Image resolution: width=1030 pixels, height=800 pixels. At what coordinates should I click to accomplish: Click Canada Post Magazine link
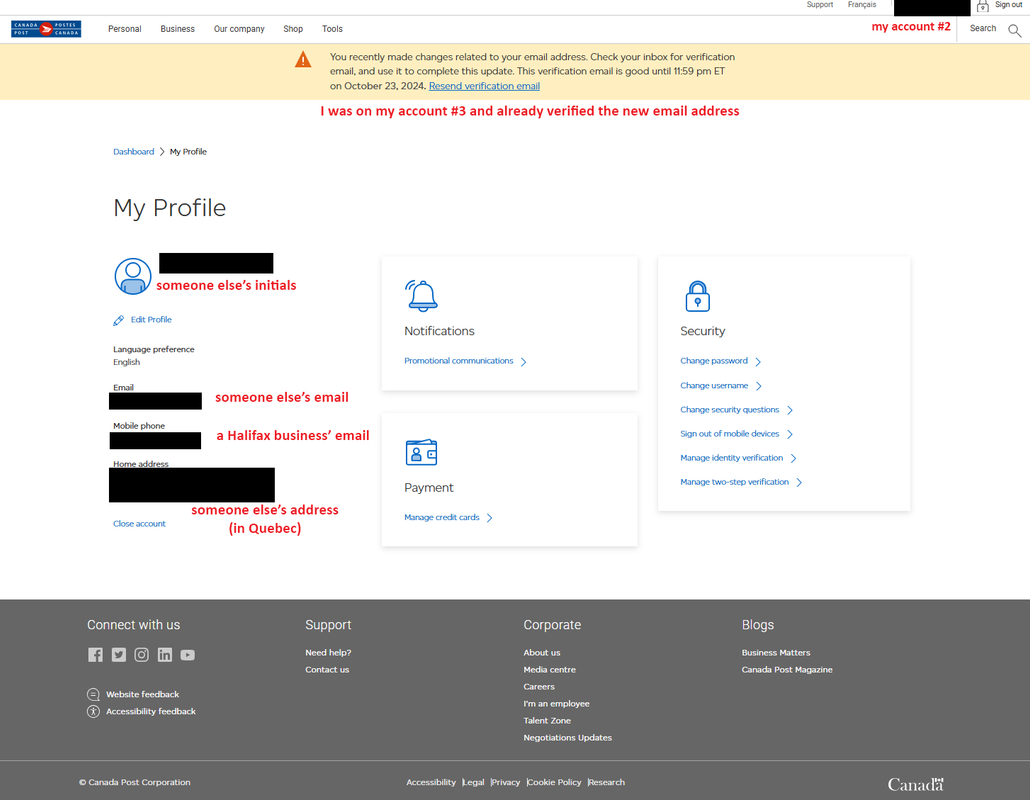(787, 670)
